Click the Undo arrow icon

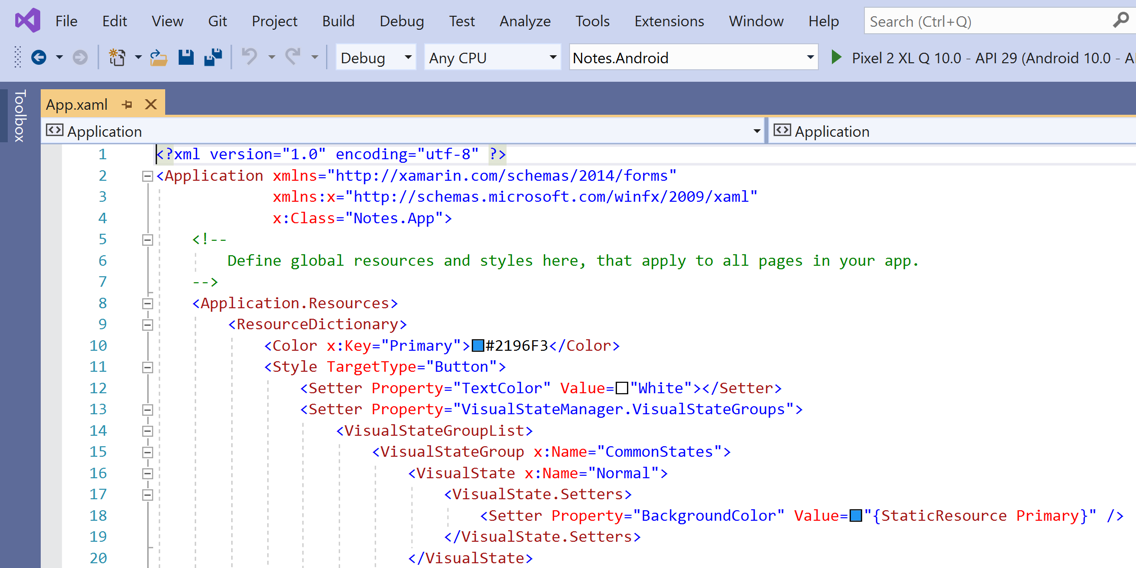[249, 58]
